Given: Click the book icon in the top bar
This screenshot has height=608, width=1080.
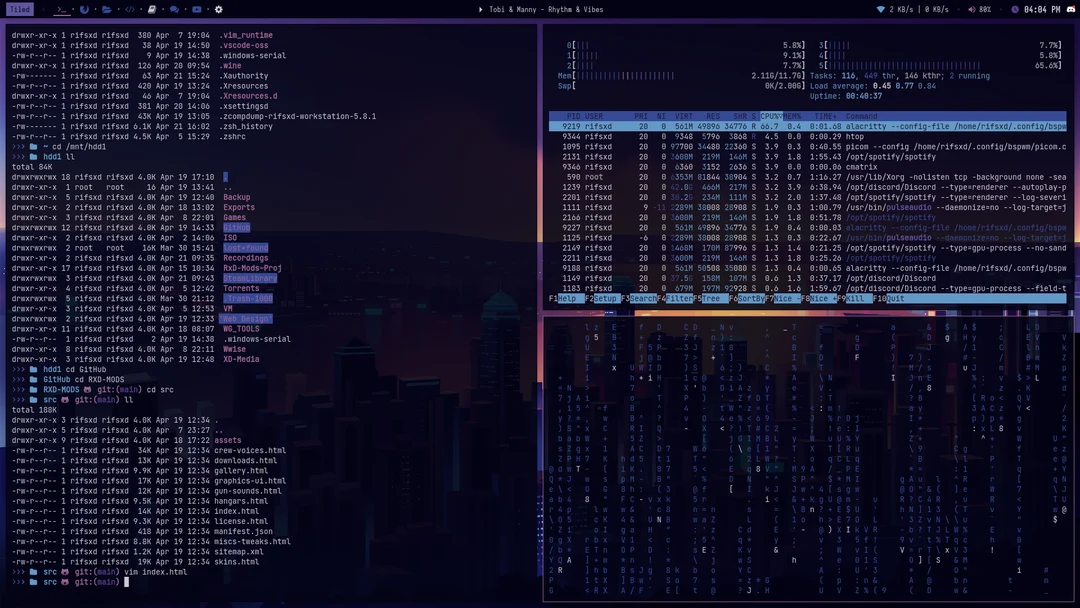Looking at the screenshot, I should click(x=153, y=8).
